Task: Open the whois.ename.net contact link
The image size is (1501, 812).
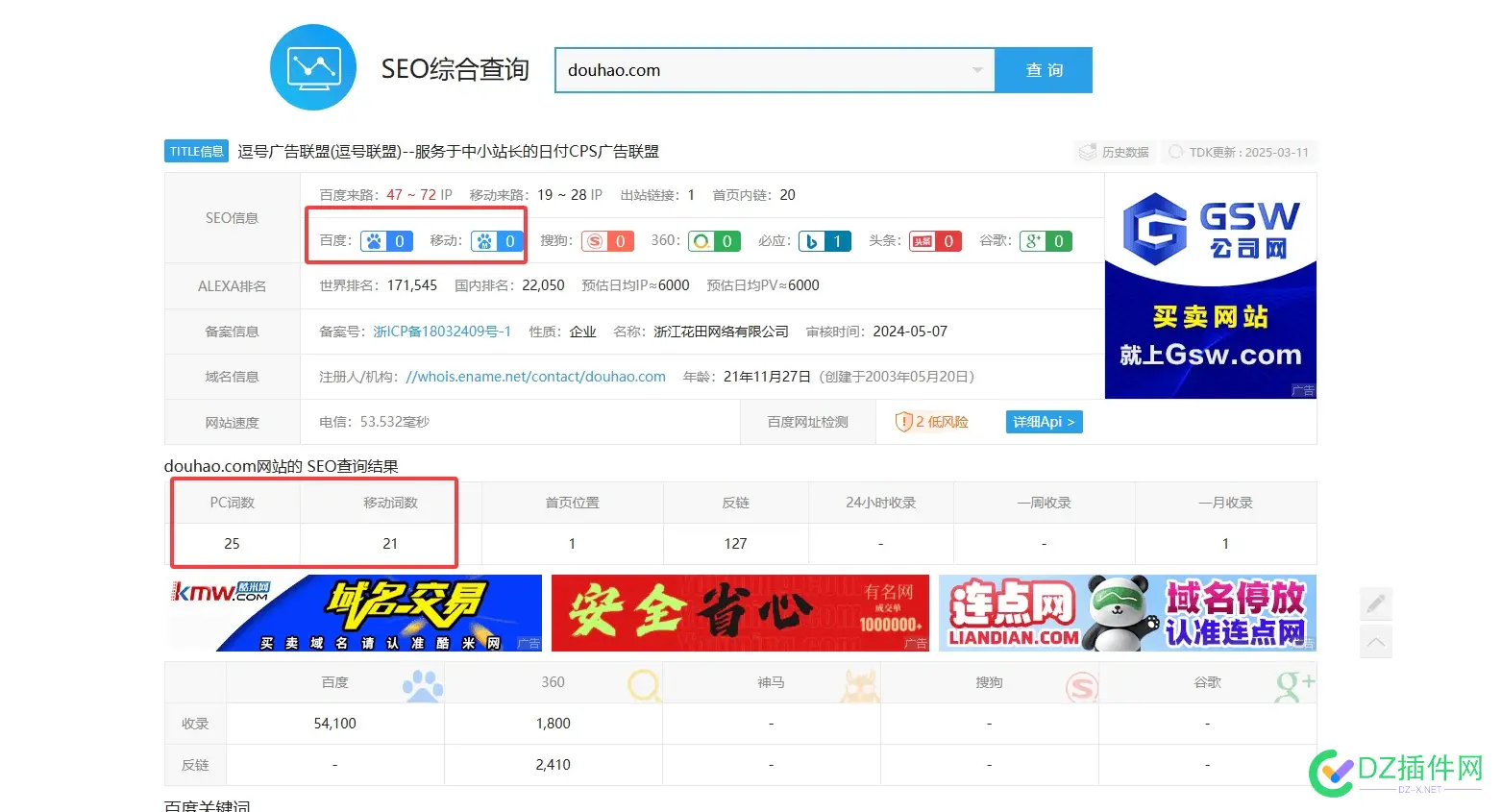Action: pyautogui.click(x=535, y=376)
